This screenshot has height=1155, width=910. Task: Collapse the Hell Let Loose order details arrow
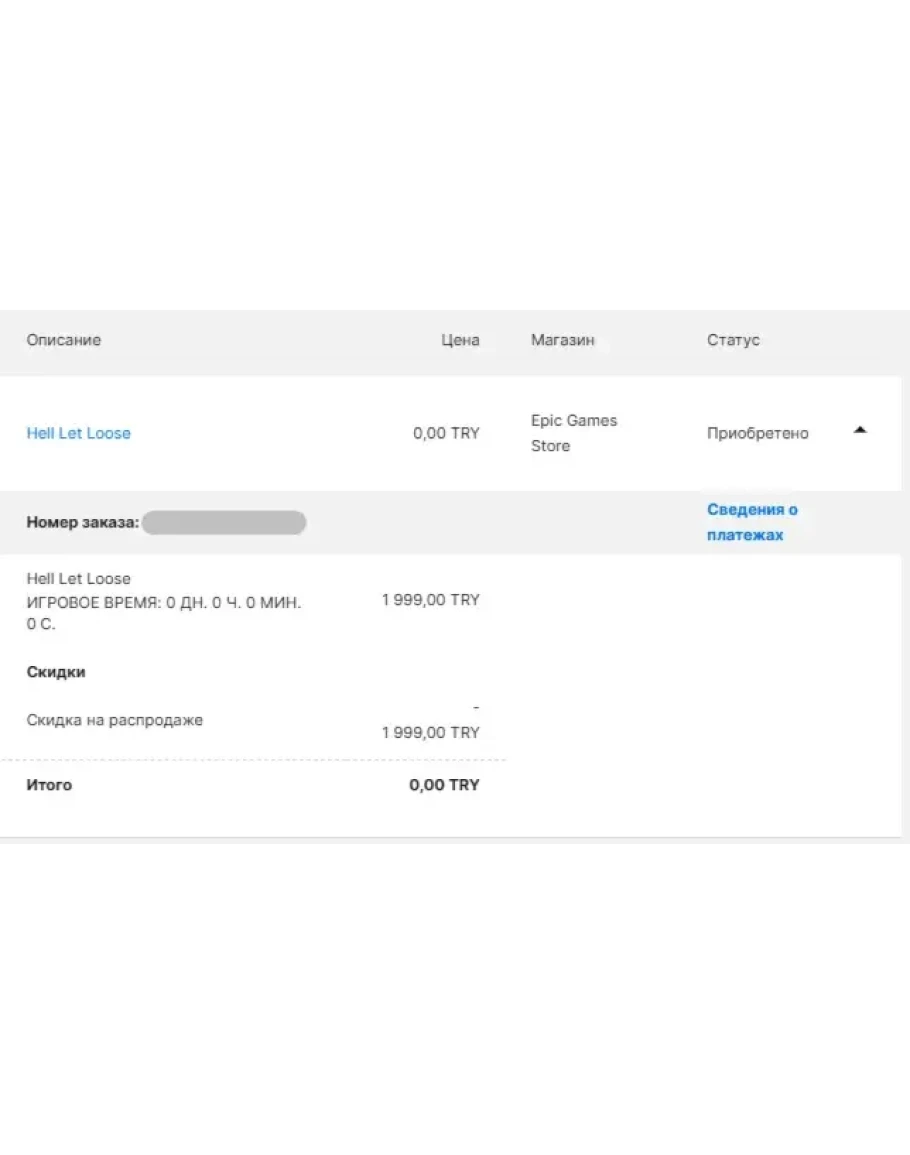click(x=860, y=431)
